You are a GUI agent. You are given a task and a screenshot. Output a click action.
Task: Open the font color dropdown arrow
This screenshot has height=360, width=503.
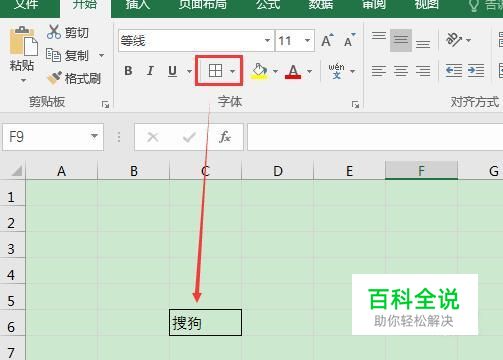(309, 71)
